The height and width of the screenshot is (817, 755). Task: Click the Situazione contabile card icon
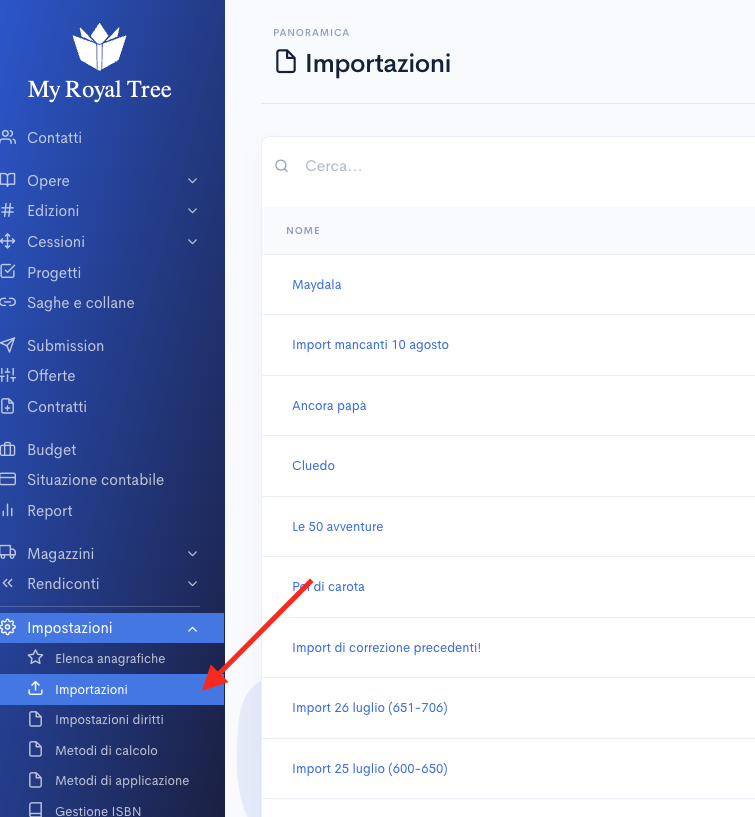tap(8, 479)
